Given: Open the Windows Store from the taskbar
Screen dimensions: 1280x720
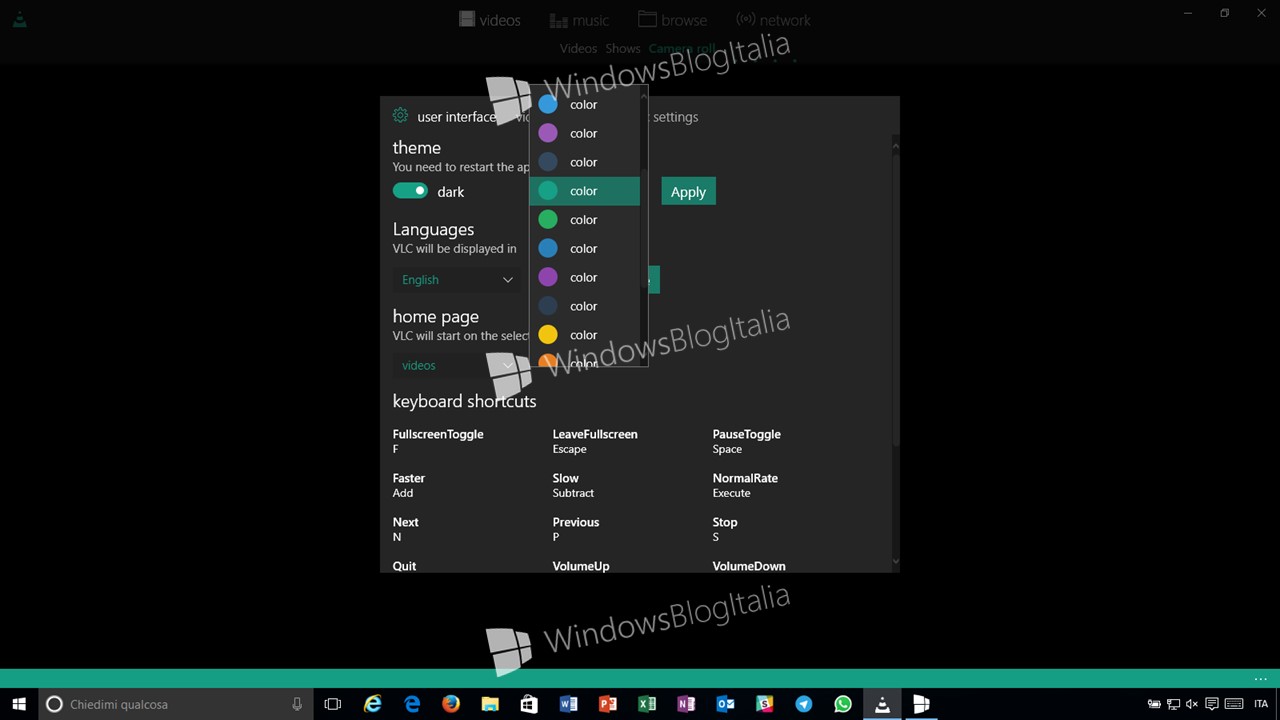Looking at the screenshot, I should (x=529, y=704).
